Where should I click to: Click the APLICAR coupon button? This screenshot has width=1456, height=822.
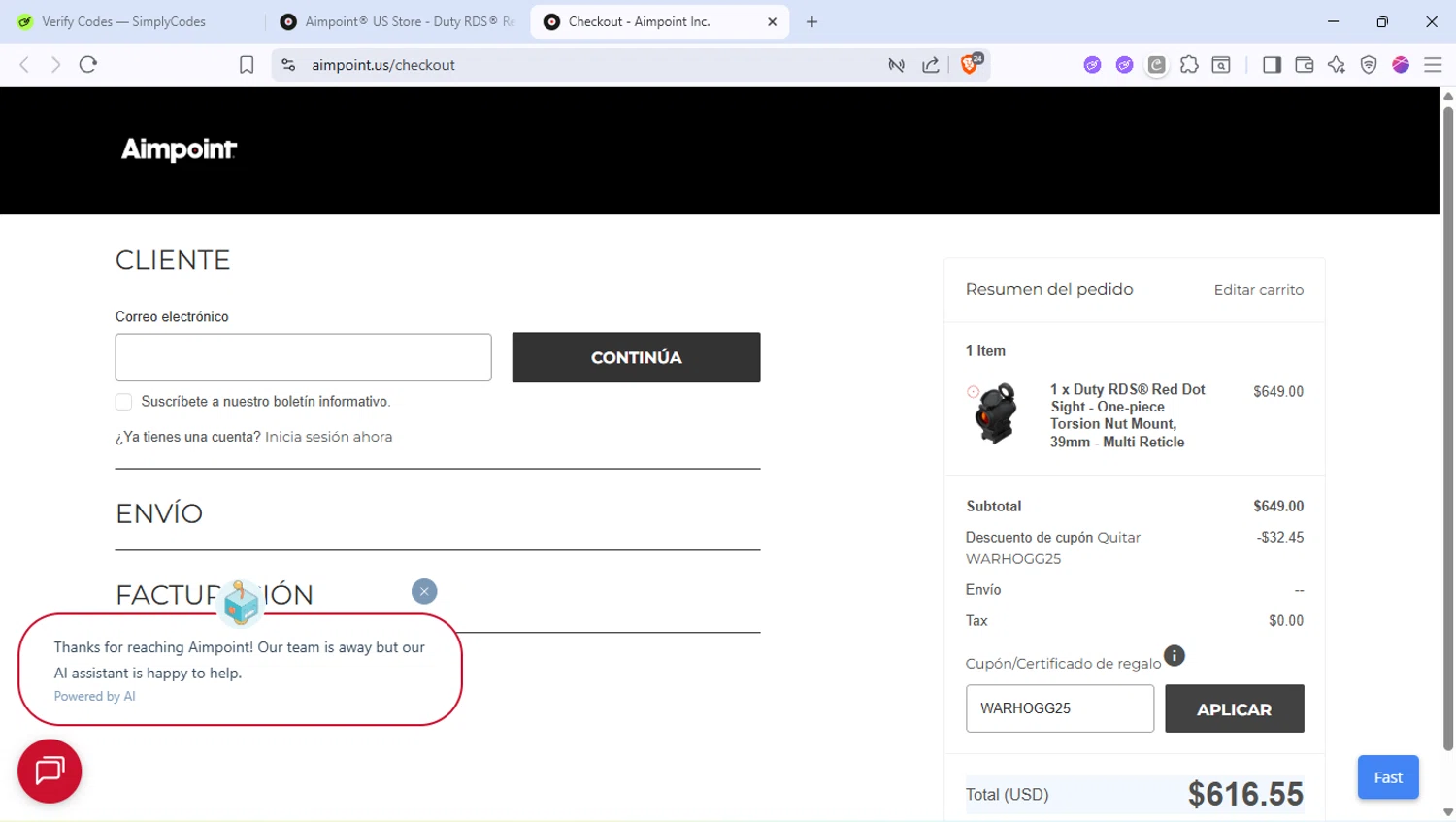[1234, 709]
